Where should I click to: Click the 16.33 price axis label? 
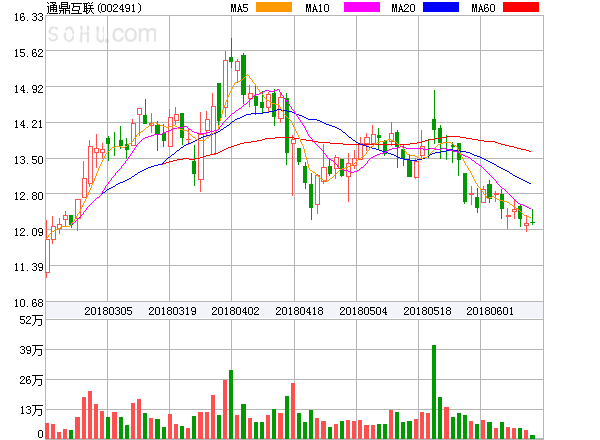pyautogui.click(x=29, y=17)
